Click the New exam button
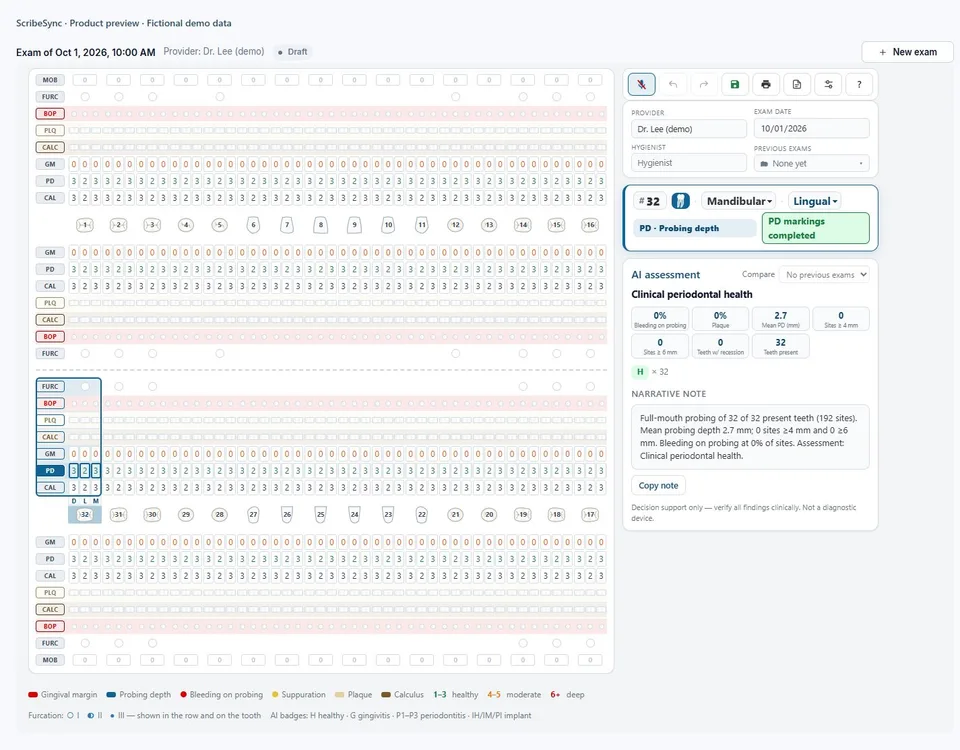 tap(907, 52)
